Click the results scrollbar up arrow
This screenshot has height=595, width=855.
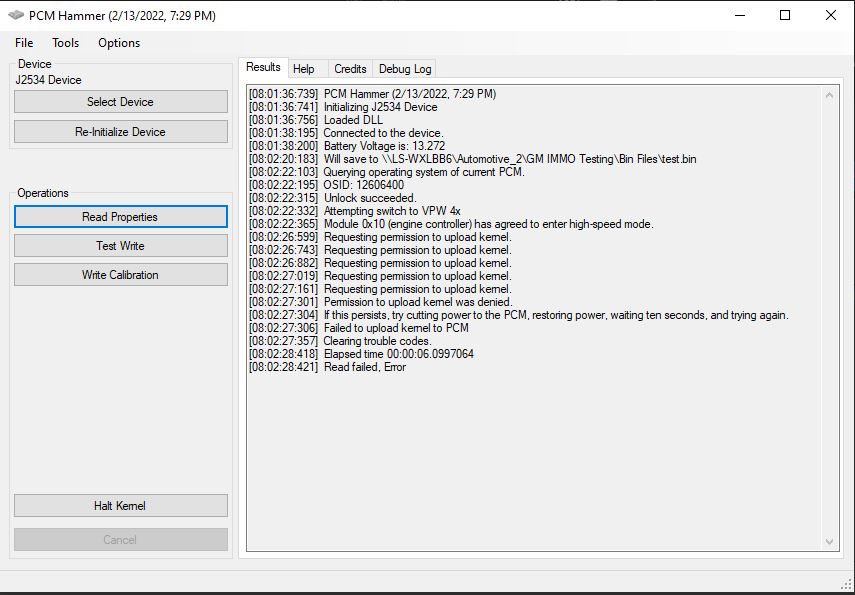pos(829,95)
